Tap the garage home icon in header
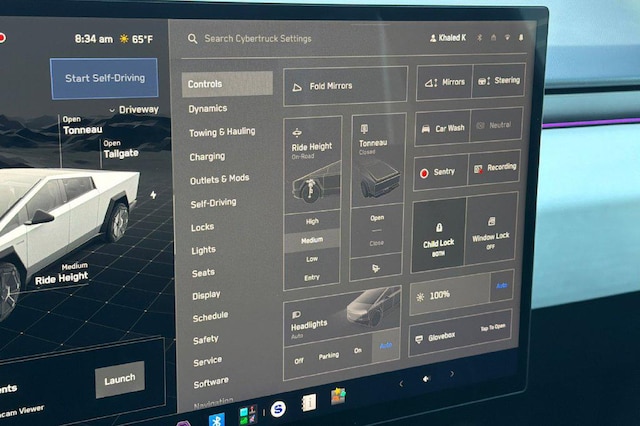The height and width of the screenshot is (426, 640). point(493,38)
